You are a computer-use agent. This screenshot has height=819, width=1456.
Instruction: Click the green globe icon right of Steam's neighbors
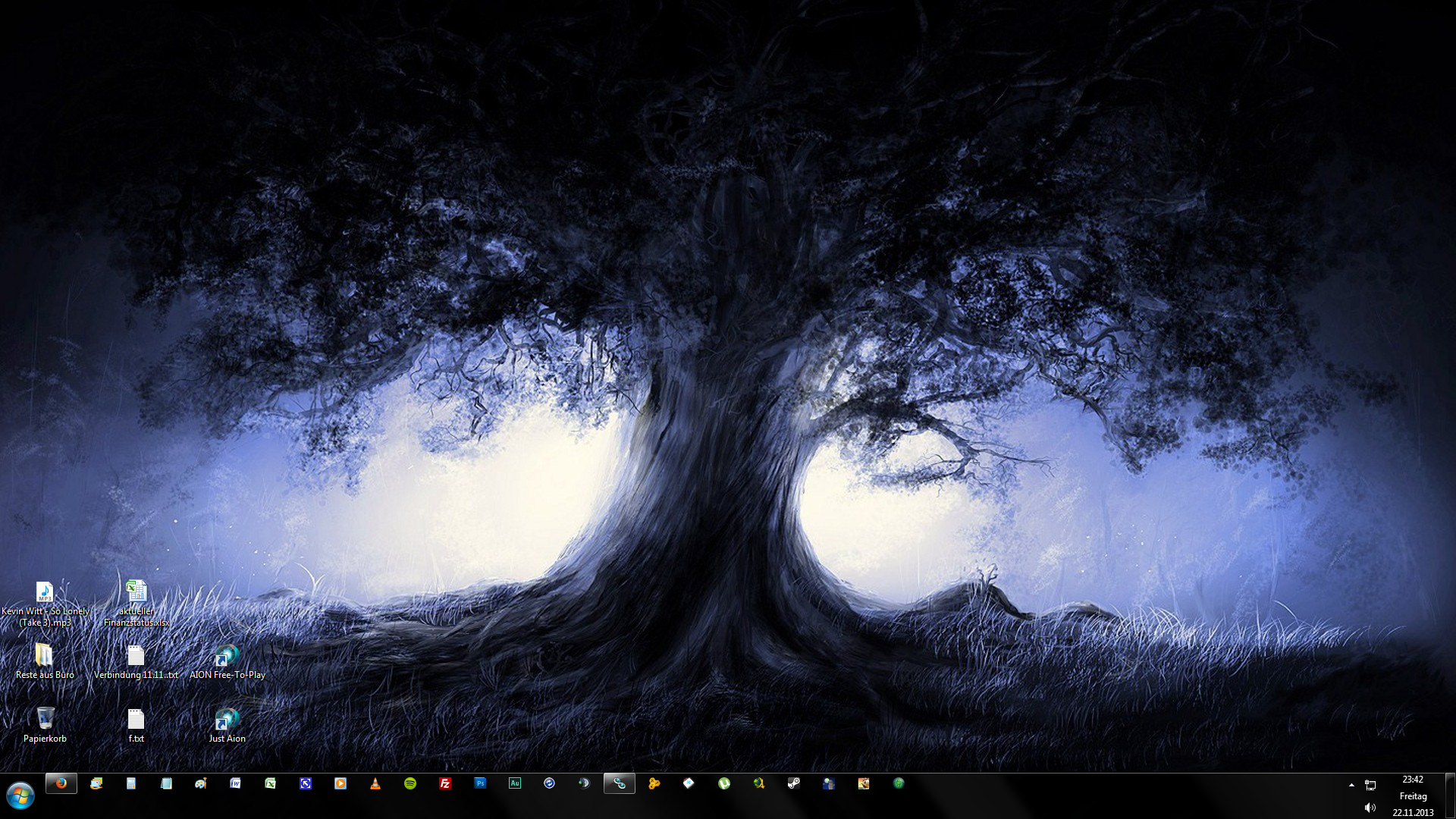point(899,783)
